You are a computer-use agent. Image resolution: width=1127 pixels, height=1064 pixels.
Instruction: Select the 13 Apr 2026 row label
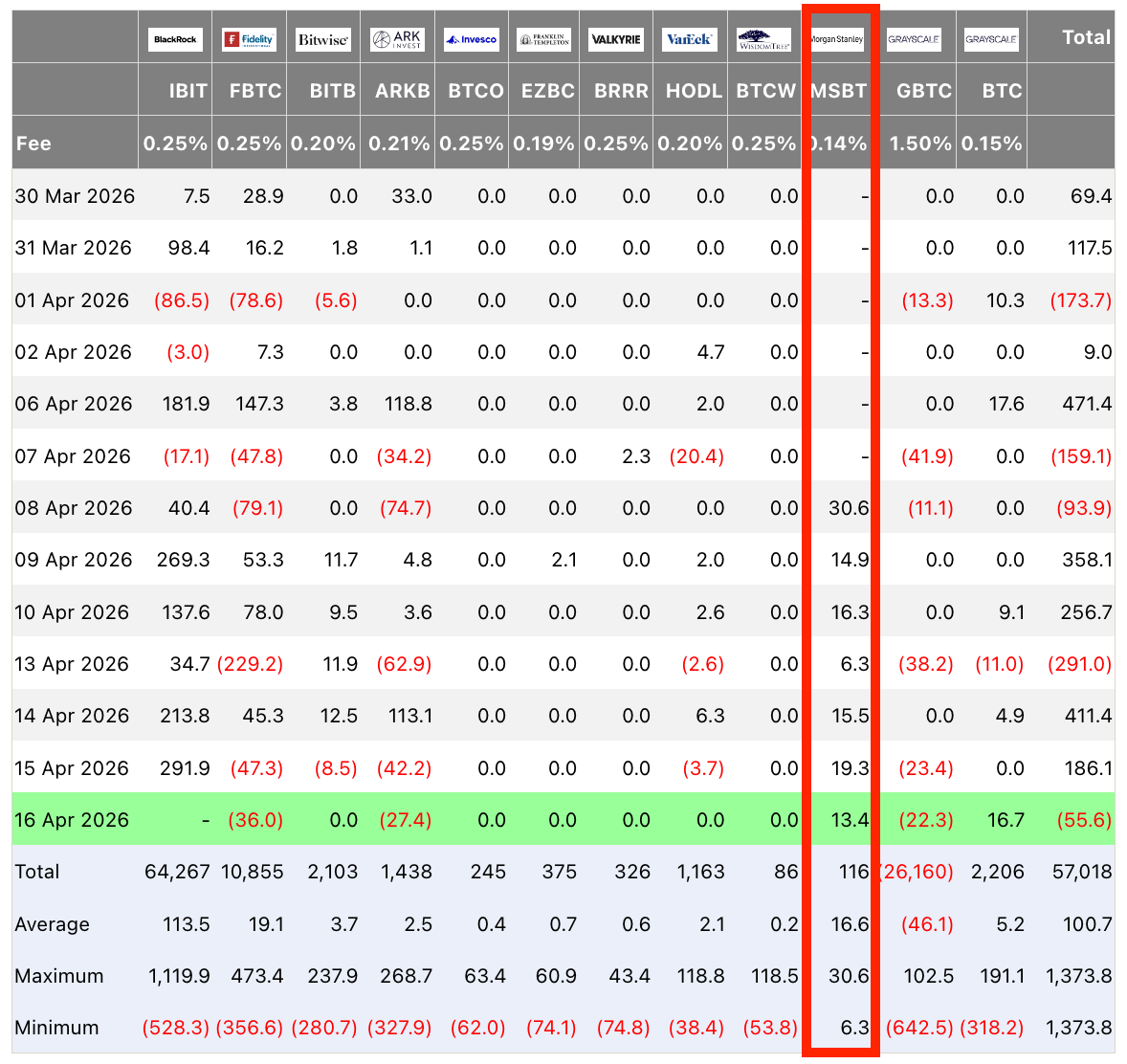click(72, 663)
